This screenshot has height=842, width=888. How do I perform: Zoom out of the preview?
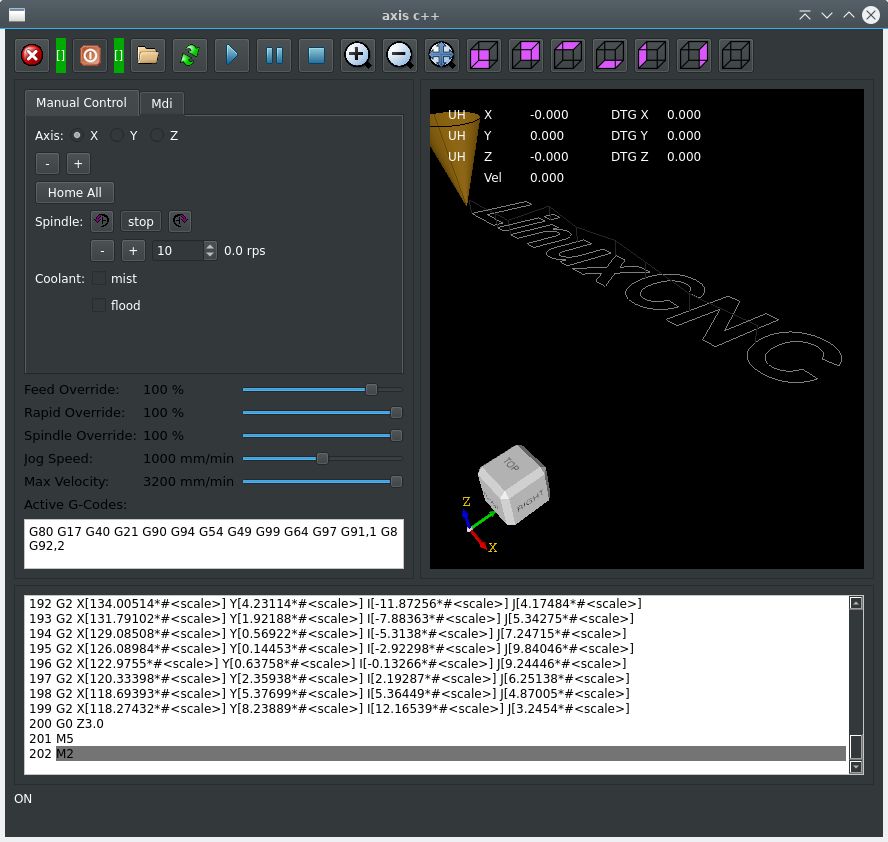400,55
